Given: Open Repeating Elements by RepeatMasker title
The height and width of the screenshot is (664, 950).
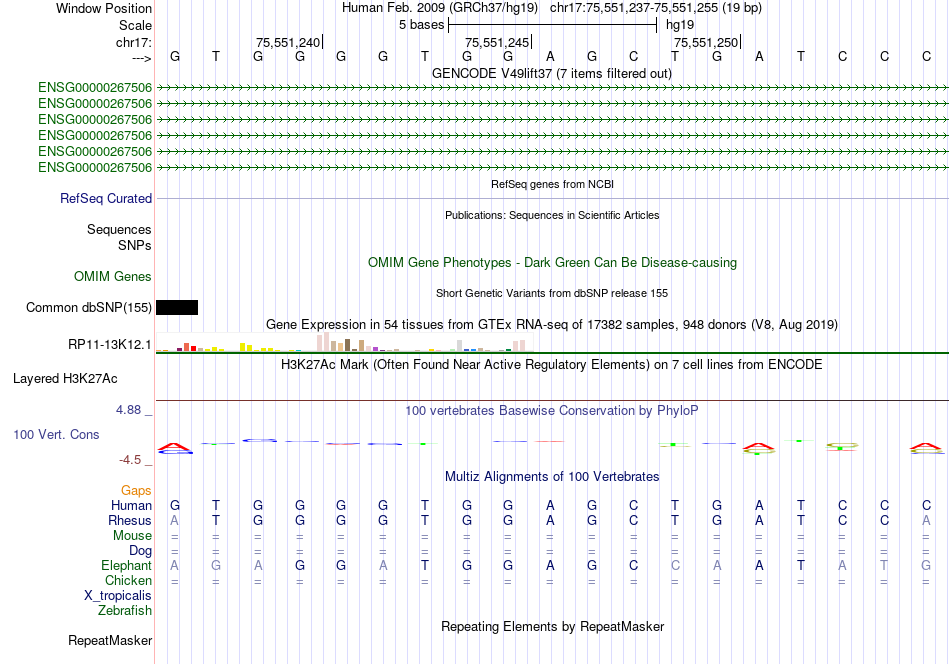Looking at the screenshot, I should tap(553, 626).
